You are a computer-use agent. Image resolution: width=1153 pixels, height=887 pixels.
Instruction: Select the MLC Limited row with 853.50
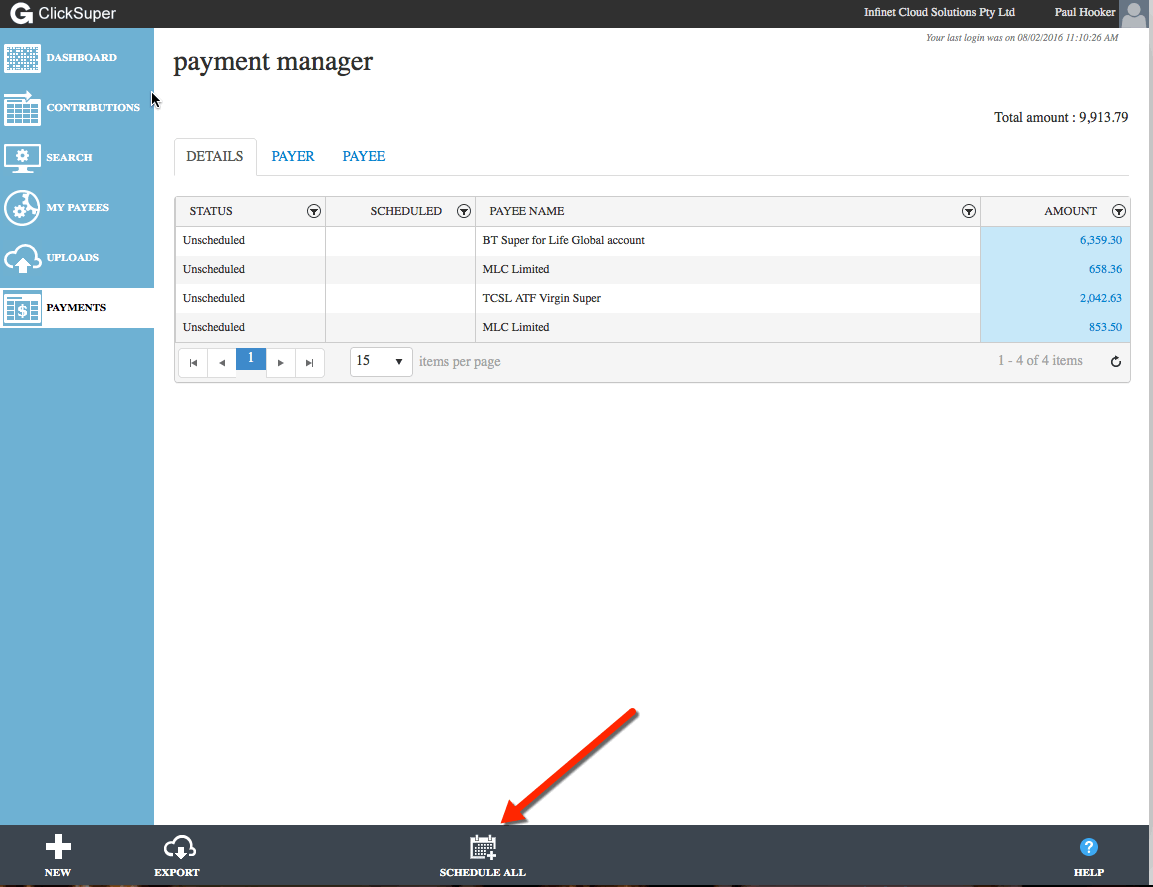click(x=652, y=327)
